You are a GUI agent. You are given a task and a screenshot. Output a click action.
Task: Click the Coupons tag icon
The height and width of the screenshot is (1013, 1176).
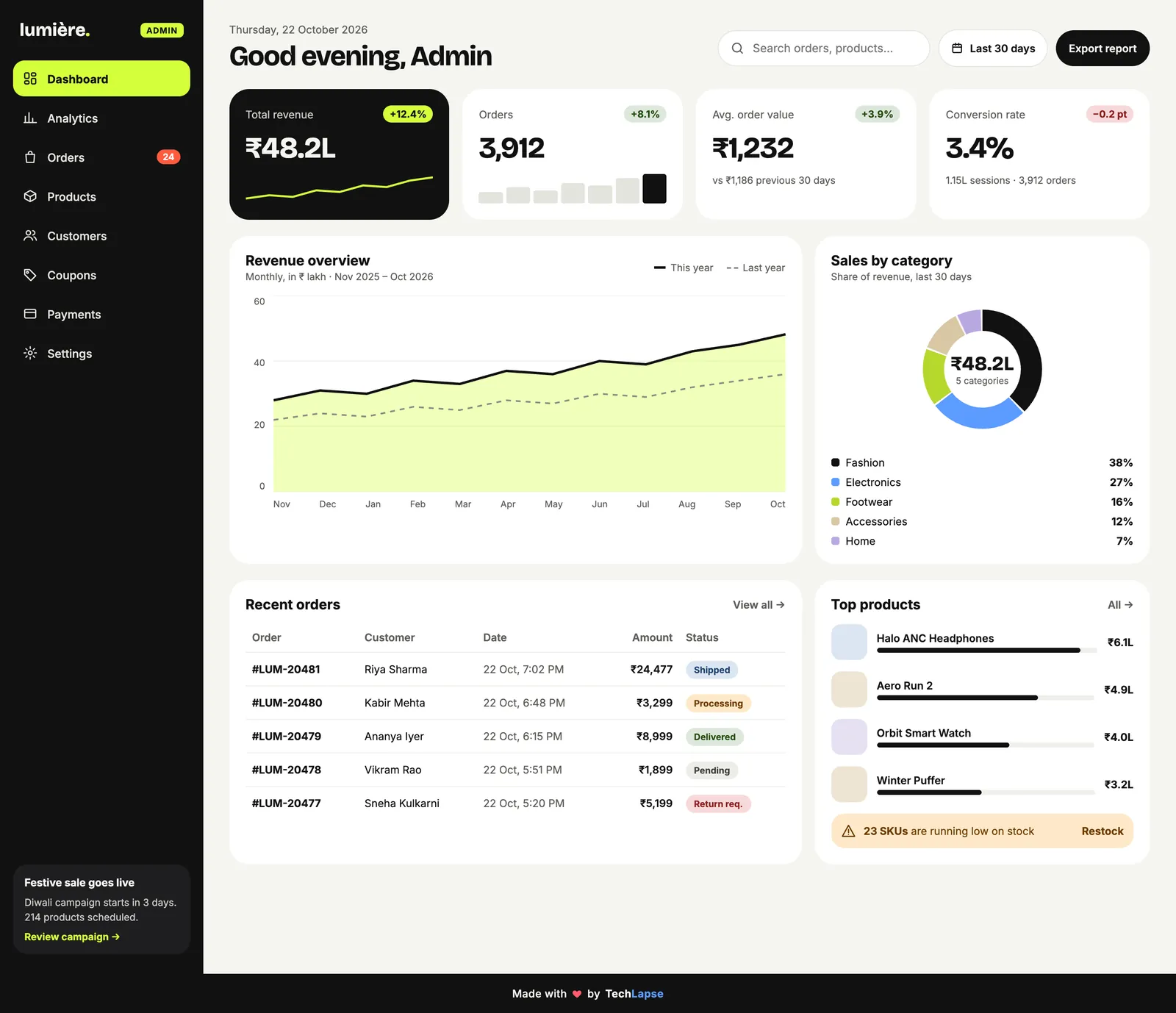(30, 275)
